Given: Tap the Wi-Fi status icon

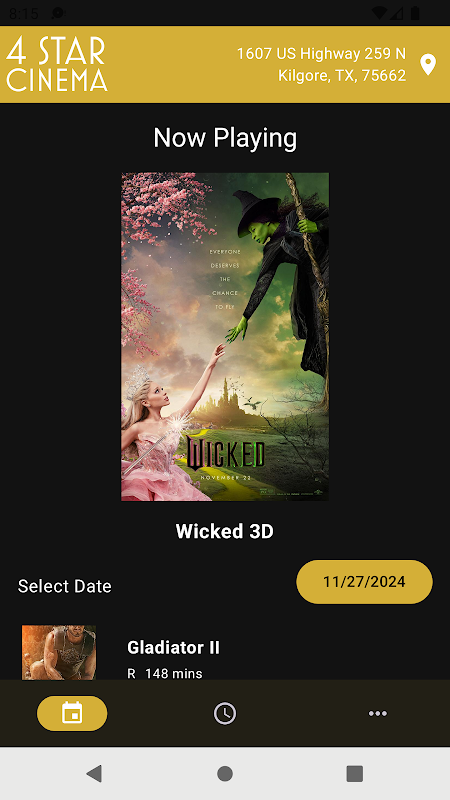Looking at the screenshot, I should [x=379, y=13].
